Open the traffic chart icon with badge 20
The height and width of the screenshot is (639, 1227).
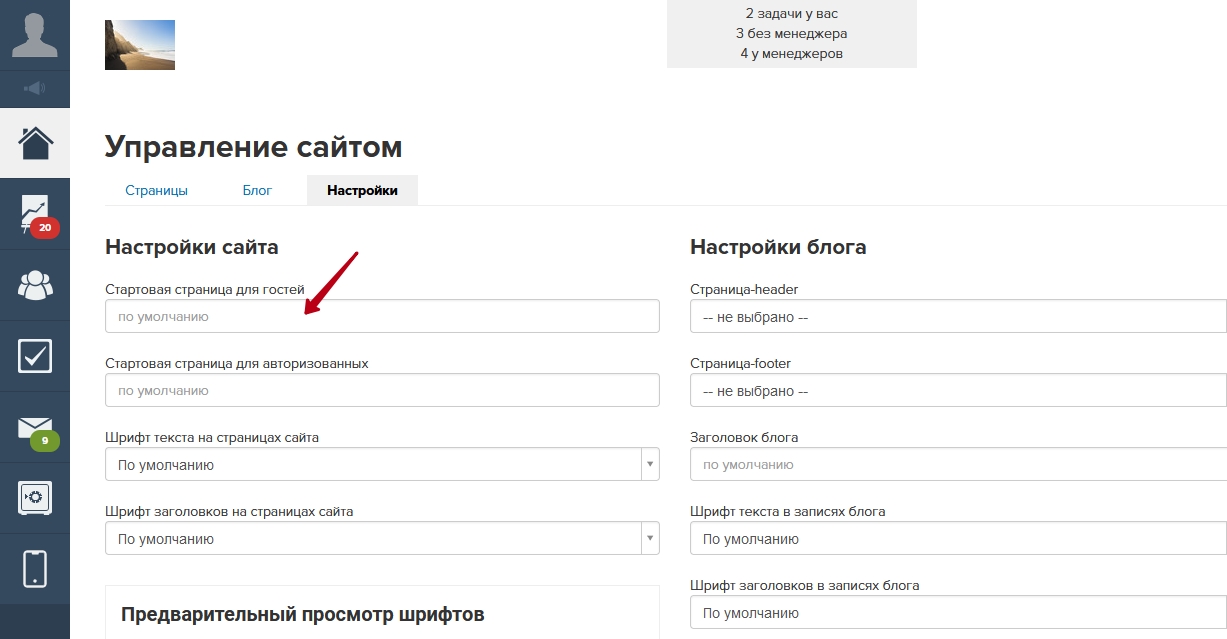tap(35, 214)
